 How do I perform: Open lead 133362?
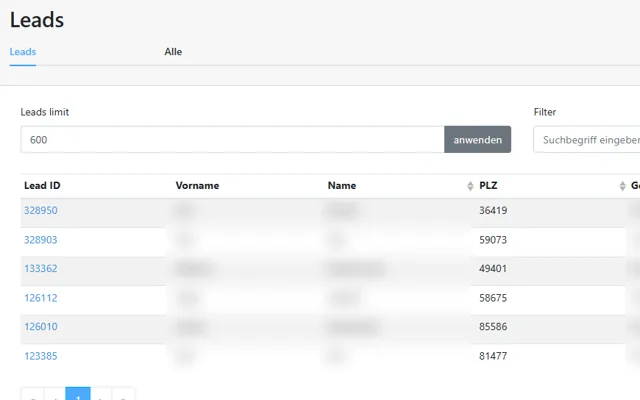pos(41,269)
